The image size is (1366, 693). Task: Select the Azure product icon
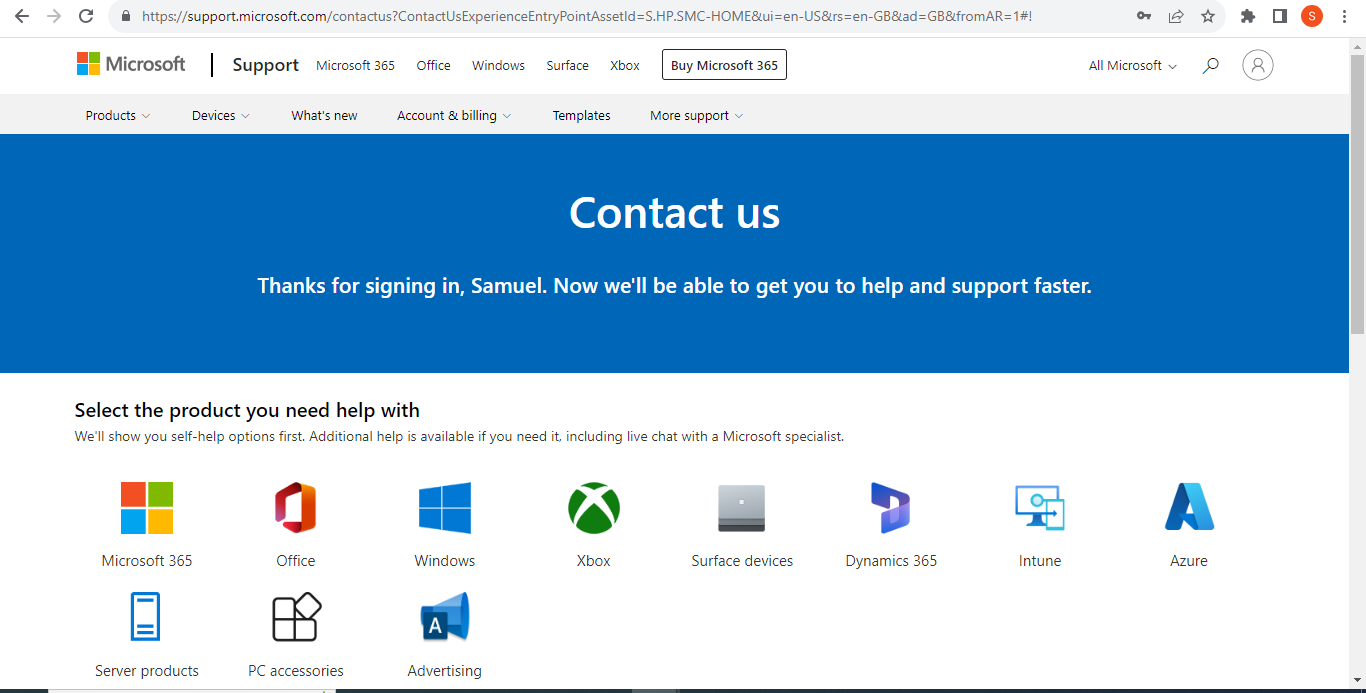(x=1189, y=507)
